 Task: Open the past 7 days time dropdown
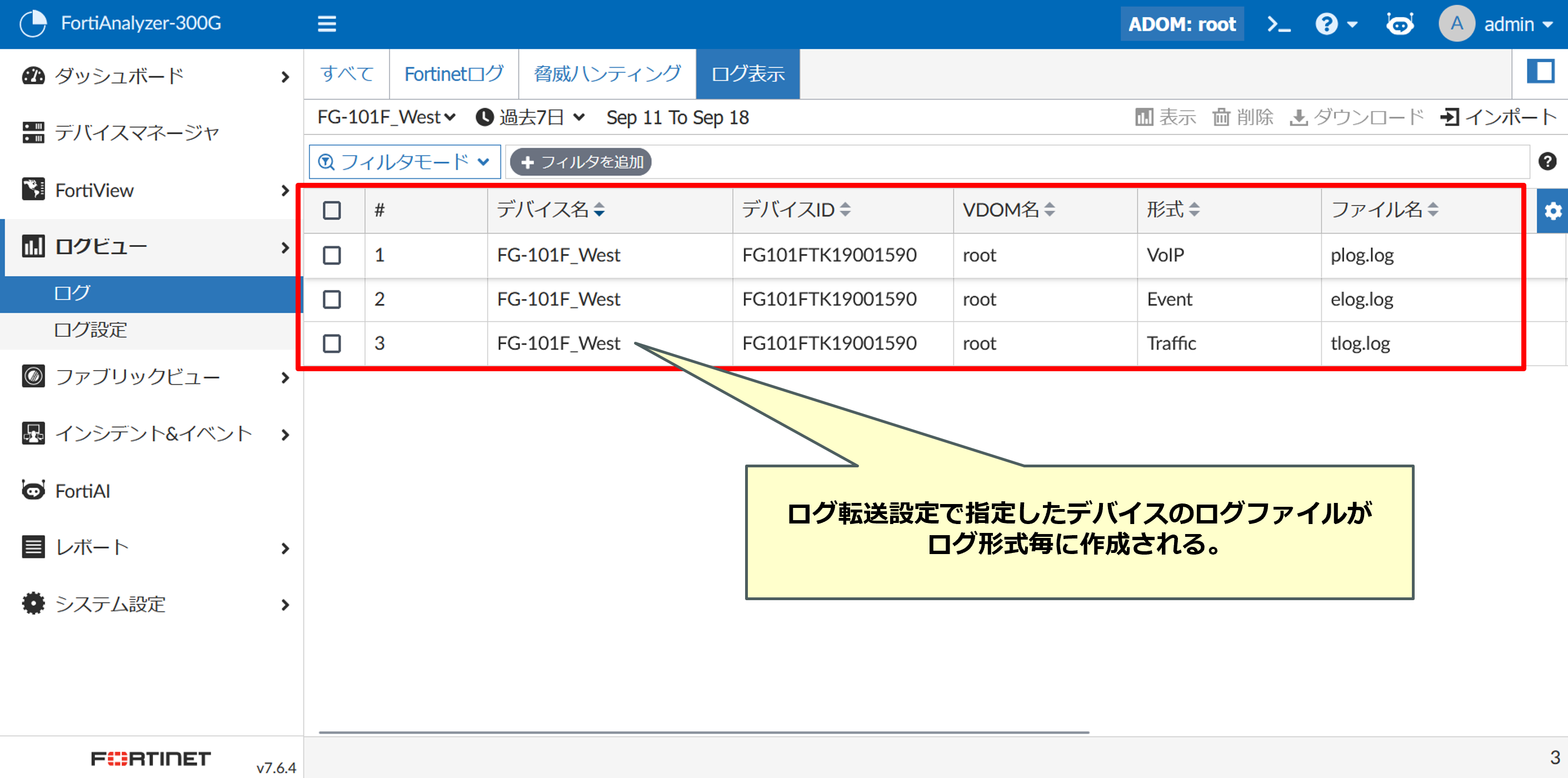[530, 117]
